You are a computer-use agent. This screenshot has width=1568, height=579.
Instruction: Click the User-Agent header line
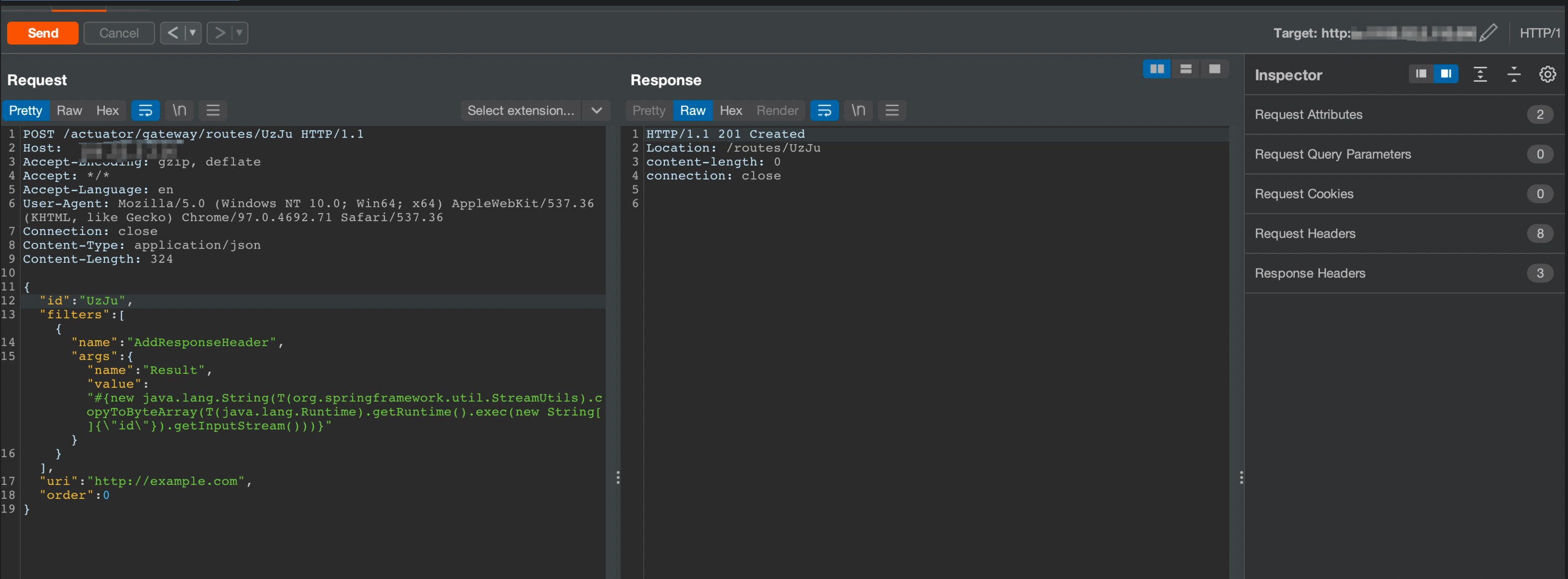click(308, 210)
